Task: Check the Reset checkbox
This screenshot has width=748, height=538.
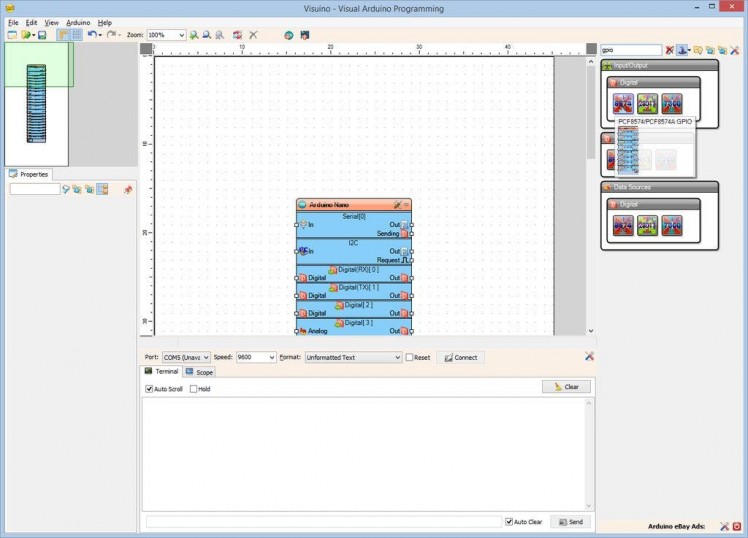Action: click(409, 357)
